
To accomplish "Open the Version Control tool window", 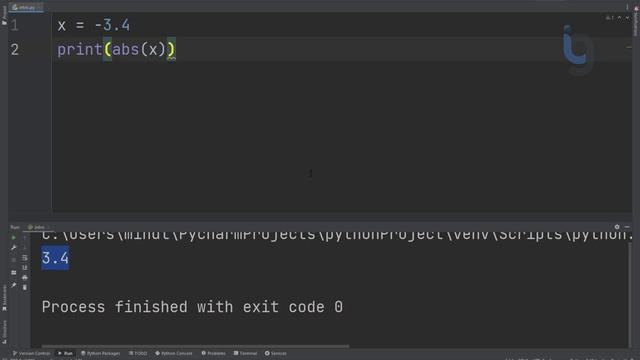I will click(x=31, y=353).
